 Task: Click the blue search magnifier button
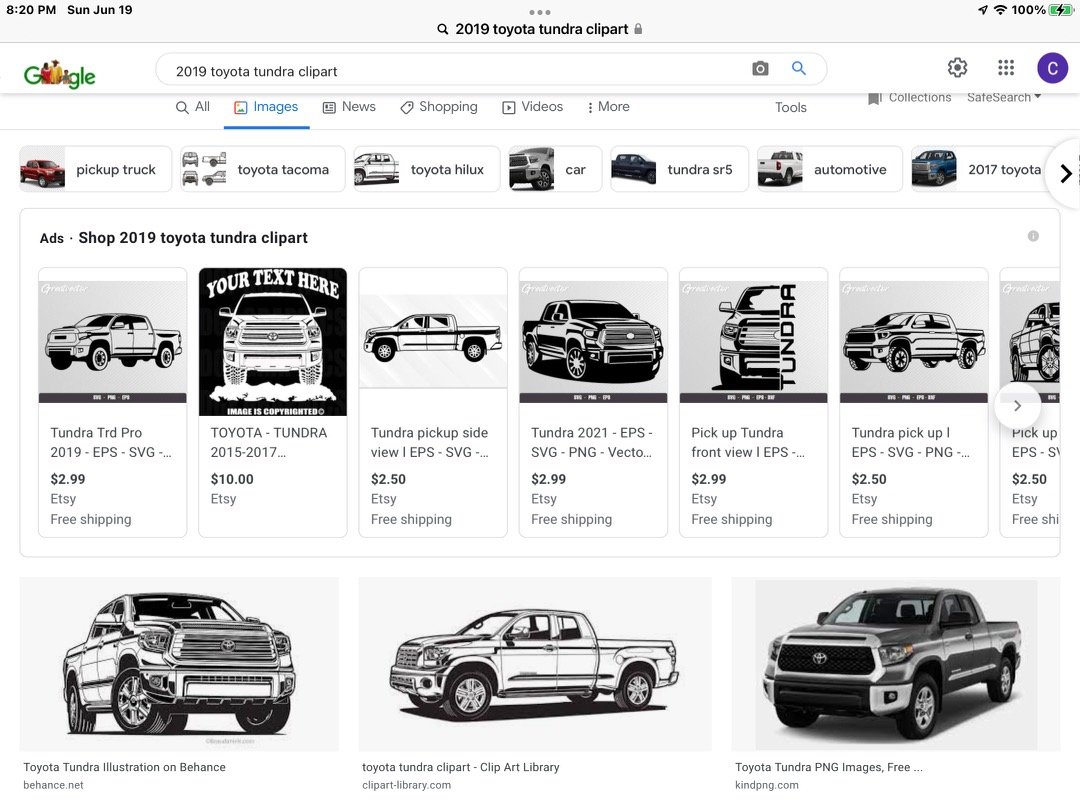[x=798, y=68]
